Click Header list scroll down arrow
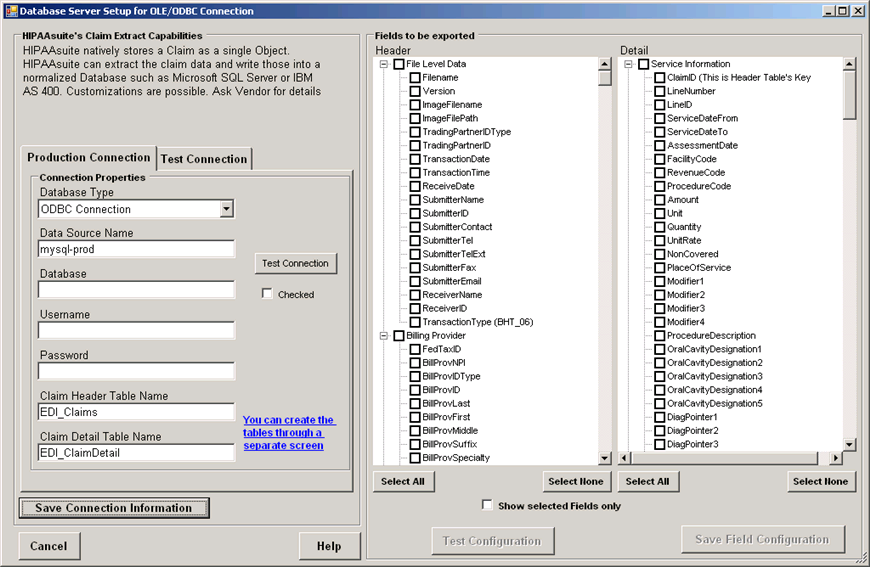 [x=605, y=458]
